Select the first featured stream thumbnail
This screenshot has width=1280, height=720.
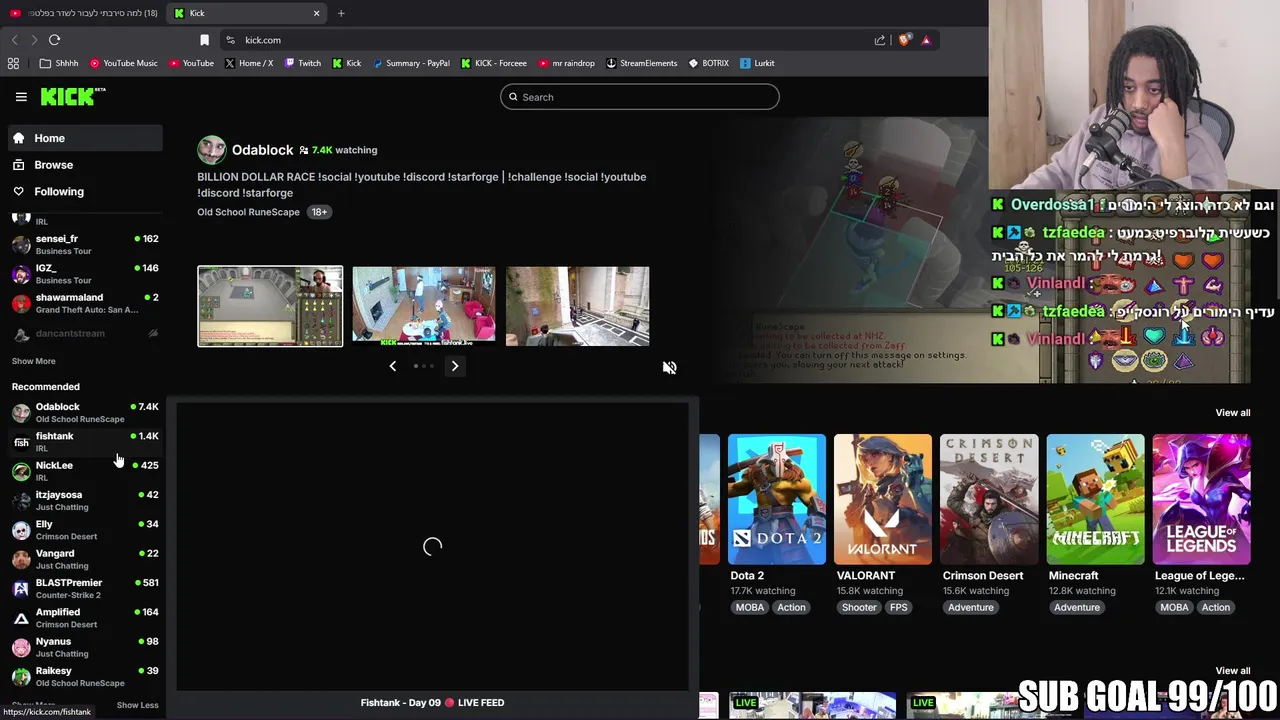click(x=270, y=306)
